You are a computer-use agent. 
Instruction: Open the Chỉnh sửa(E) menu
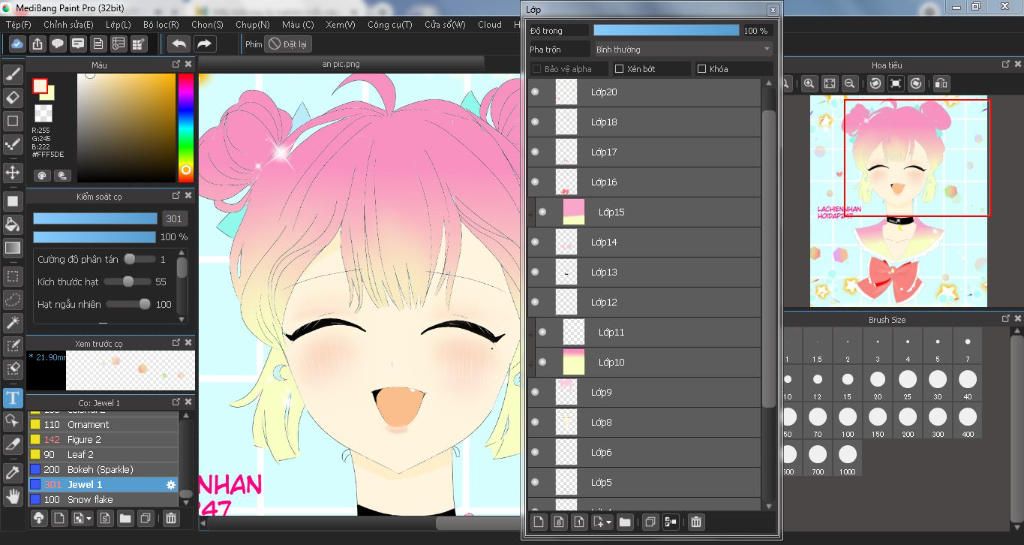69,25
